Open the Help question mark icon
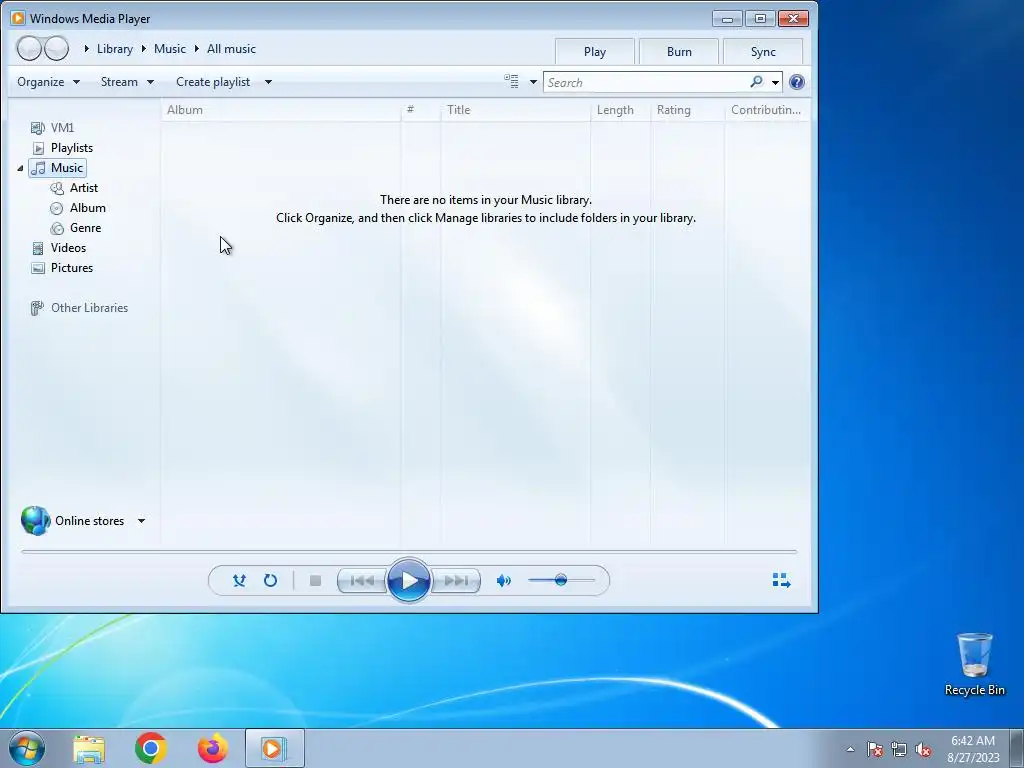Screen dimensions: 1024x768 [797, 82]
